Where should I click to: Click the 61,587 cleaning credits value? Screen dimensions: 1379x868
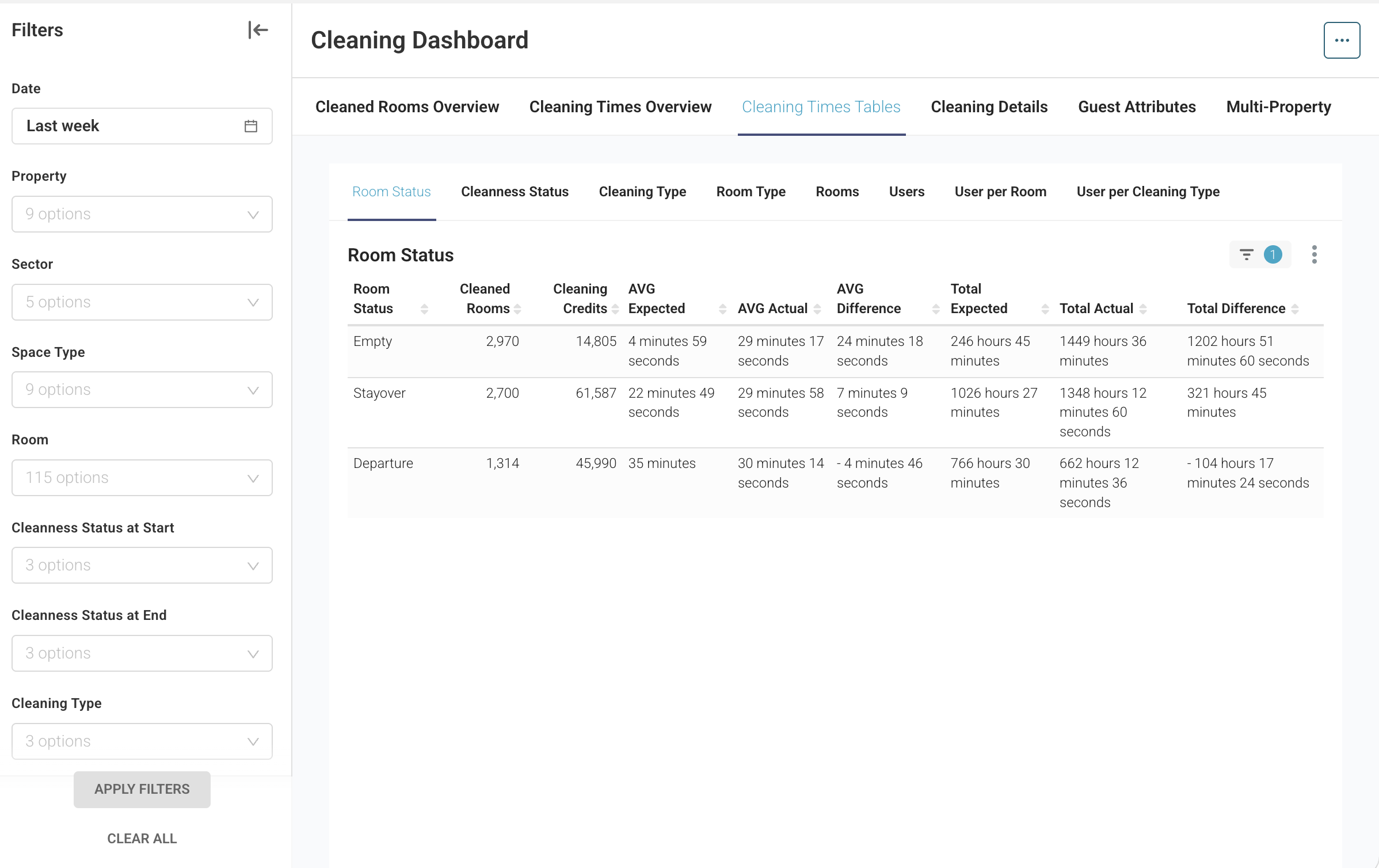[x=596, y=393]
